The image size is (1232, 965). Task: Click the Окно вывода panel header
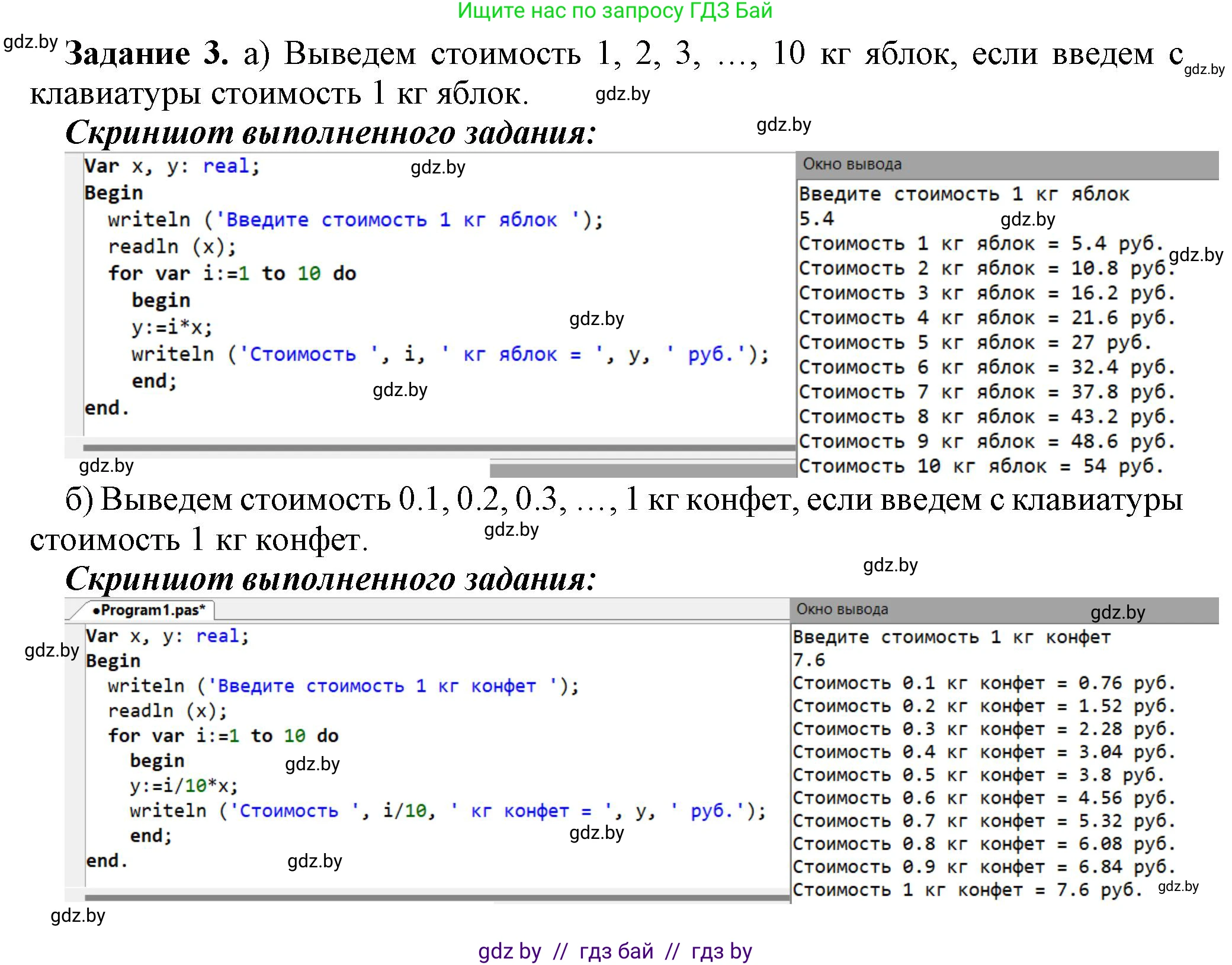[x=853, y=164]
